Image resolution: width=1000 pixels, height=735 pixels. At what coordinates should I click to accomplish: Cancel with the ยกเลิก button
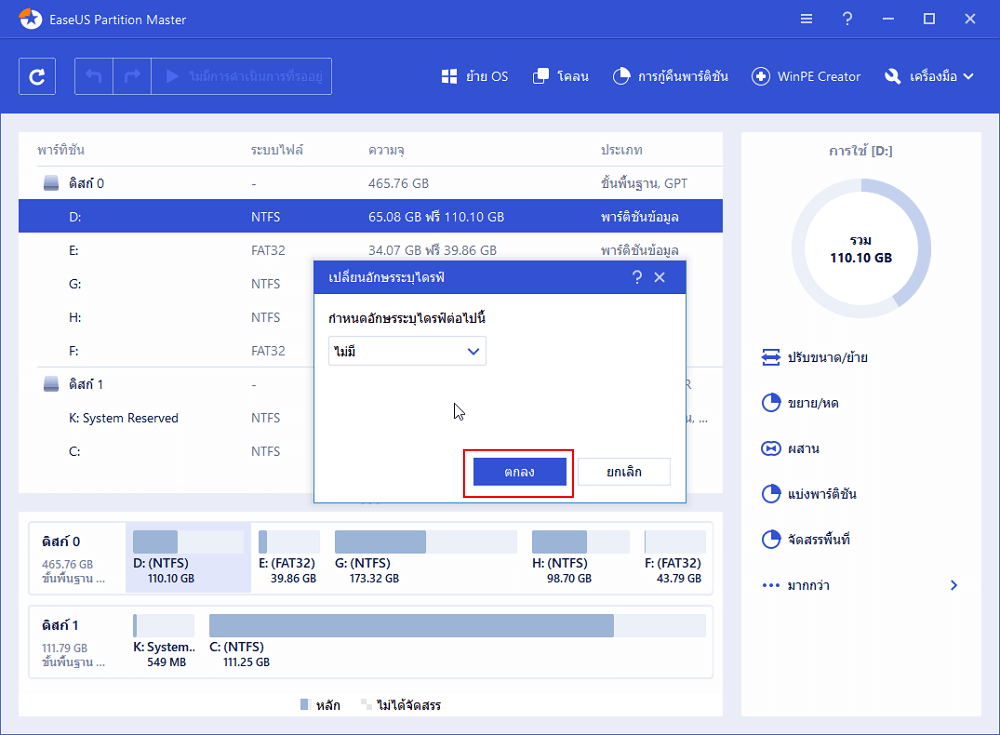[x=624, y=471]
